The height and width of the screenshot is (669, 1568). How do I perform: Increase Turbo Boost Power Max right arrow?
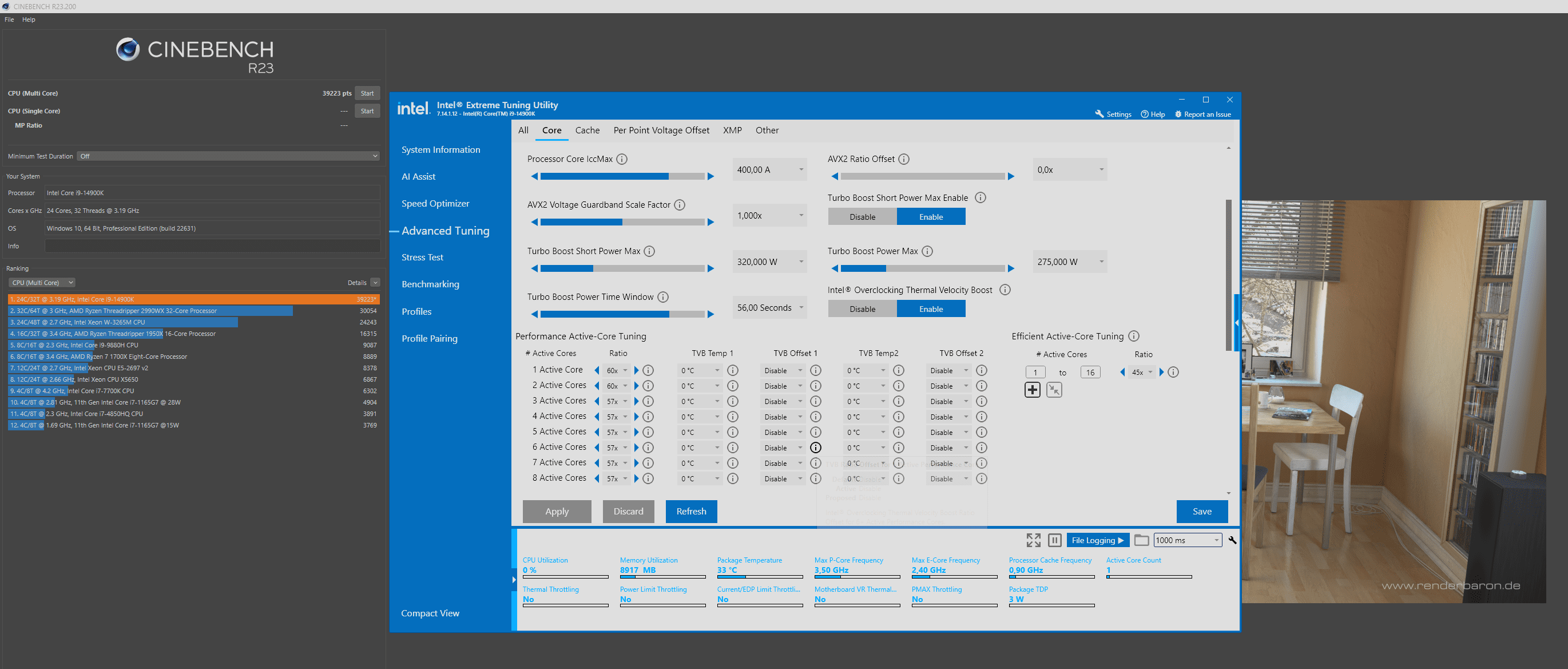pyautogui.click(x=1010, y=268)
